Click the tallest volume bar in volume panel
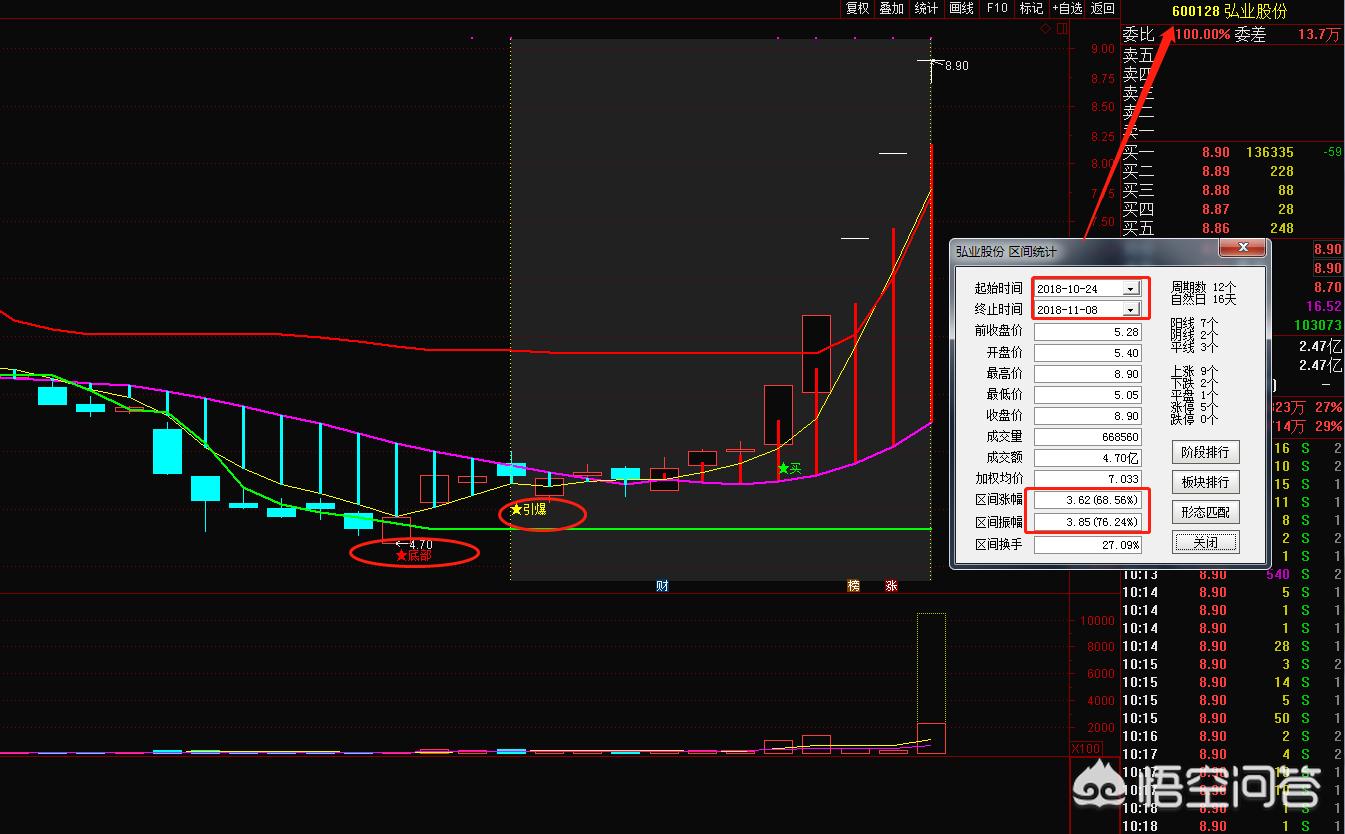This screenshot has height=834, width=1345. coord(931,683)
